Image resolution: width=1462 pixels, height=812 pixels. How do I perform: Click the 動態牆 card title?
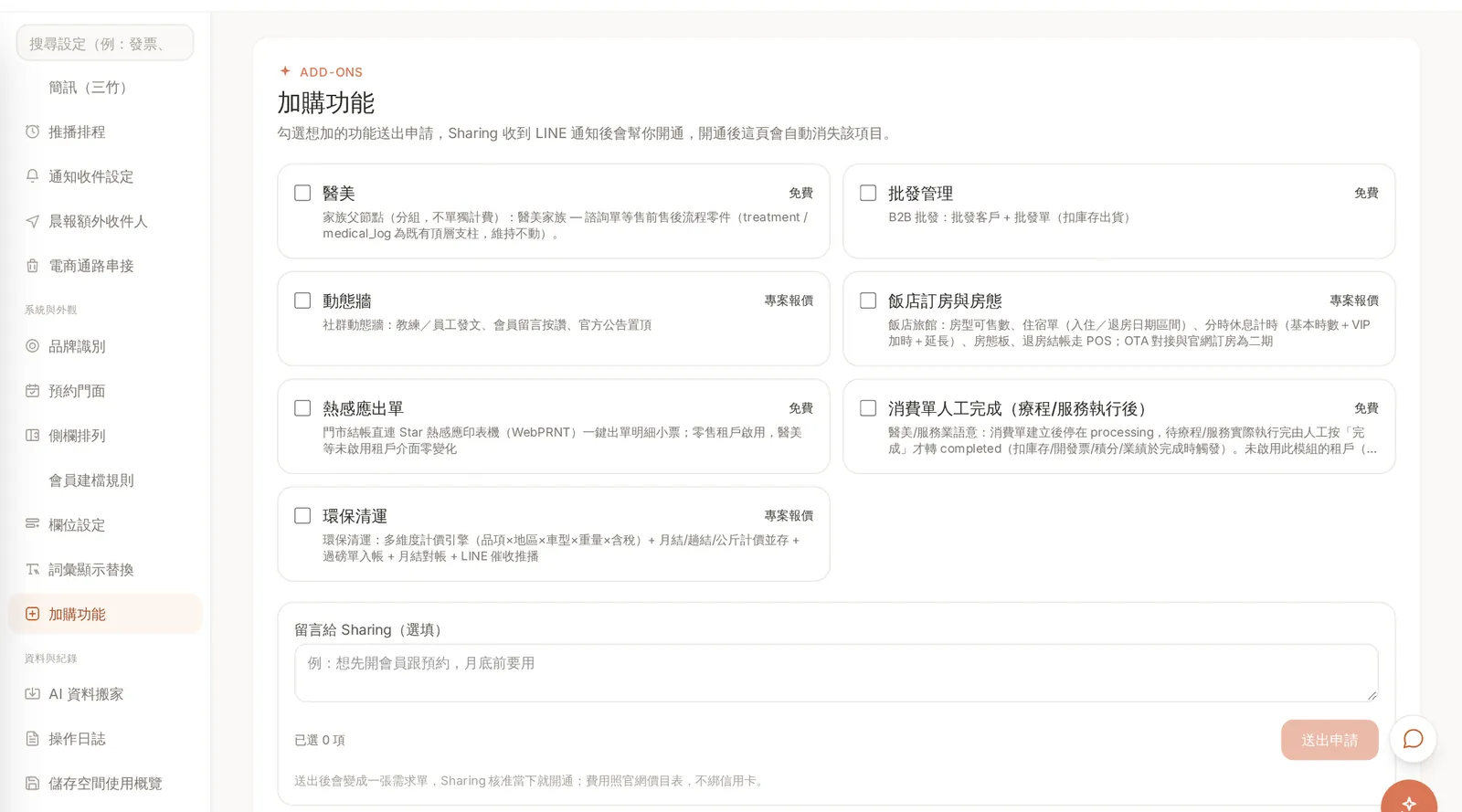click(x=346, y=301)
